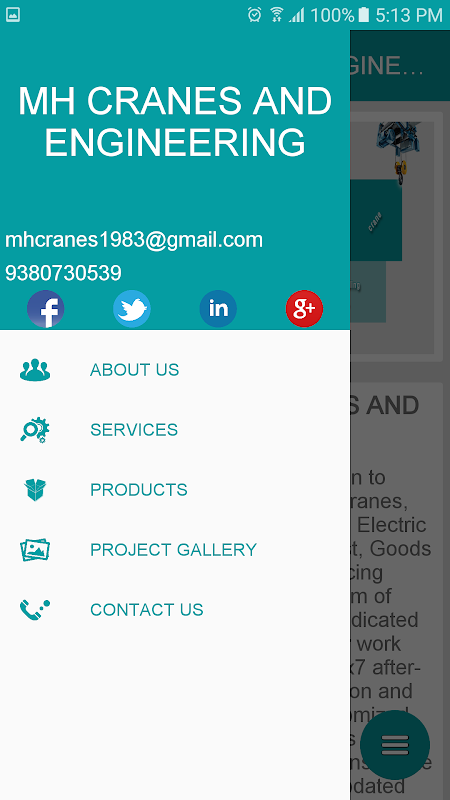The image size is (450, 800).
Task: Tap the alarm clock status bar icon
Action: pos(254,14)
